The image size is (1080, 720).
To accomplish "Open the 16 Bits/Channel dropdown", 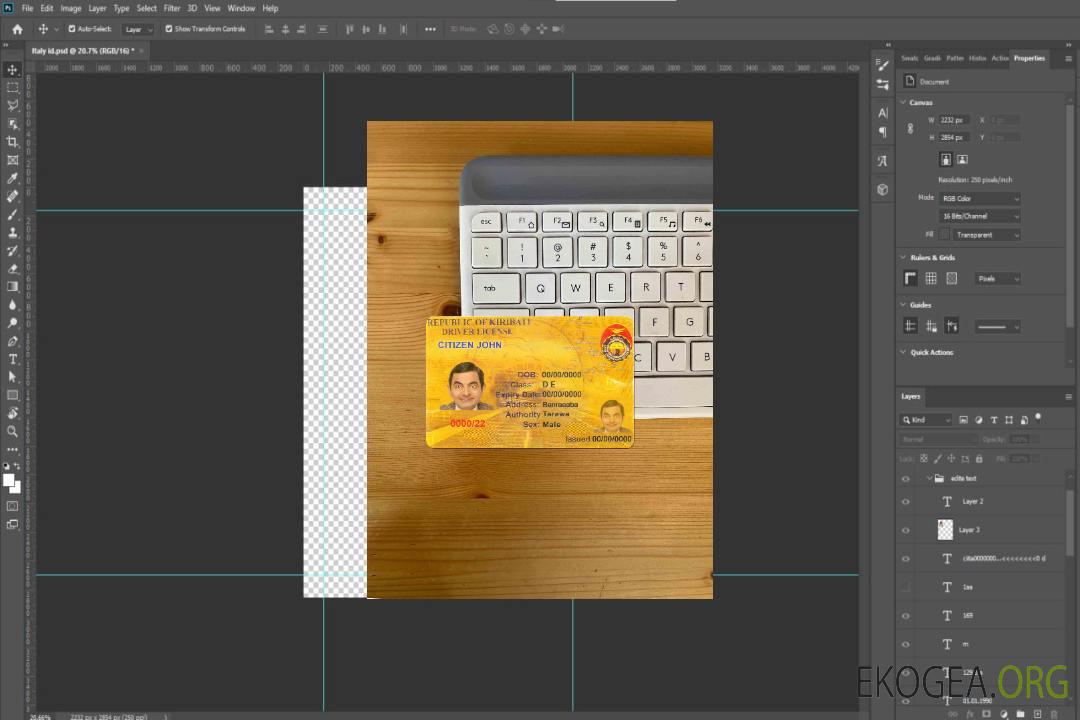I will pos(980,216).
